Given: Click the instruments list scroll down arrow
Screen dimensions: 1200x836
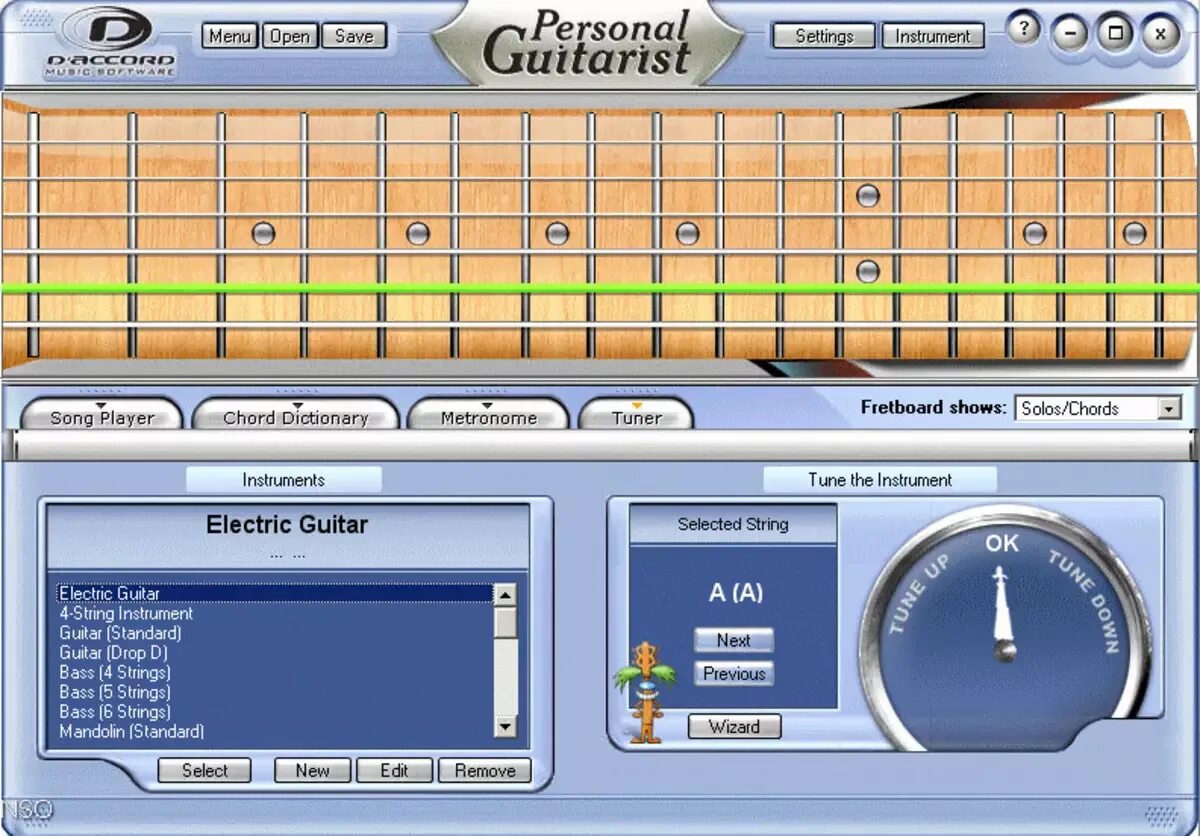Looking at the screenshot, I should tap(506, 727).
